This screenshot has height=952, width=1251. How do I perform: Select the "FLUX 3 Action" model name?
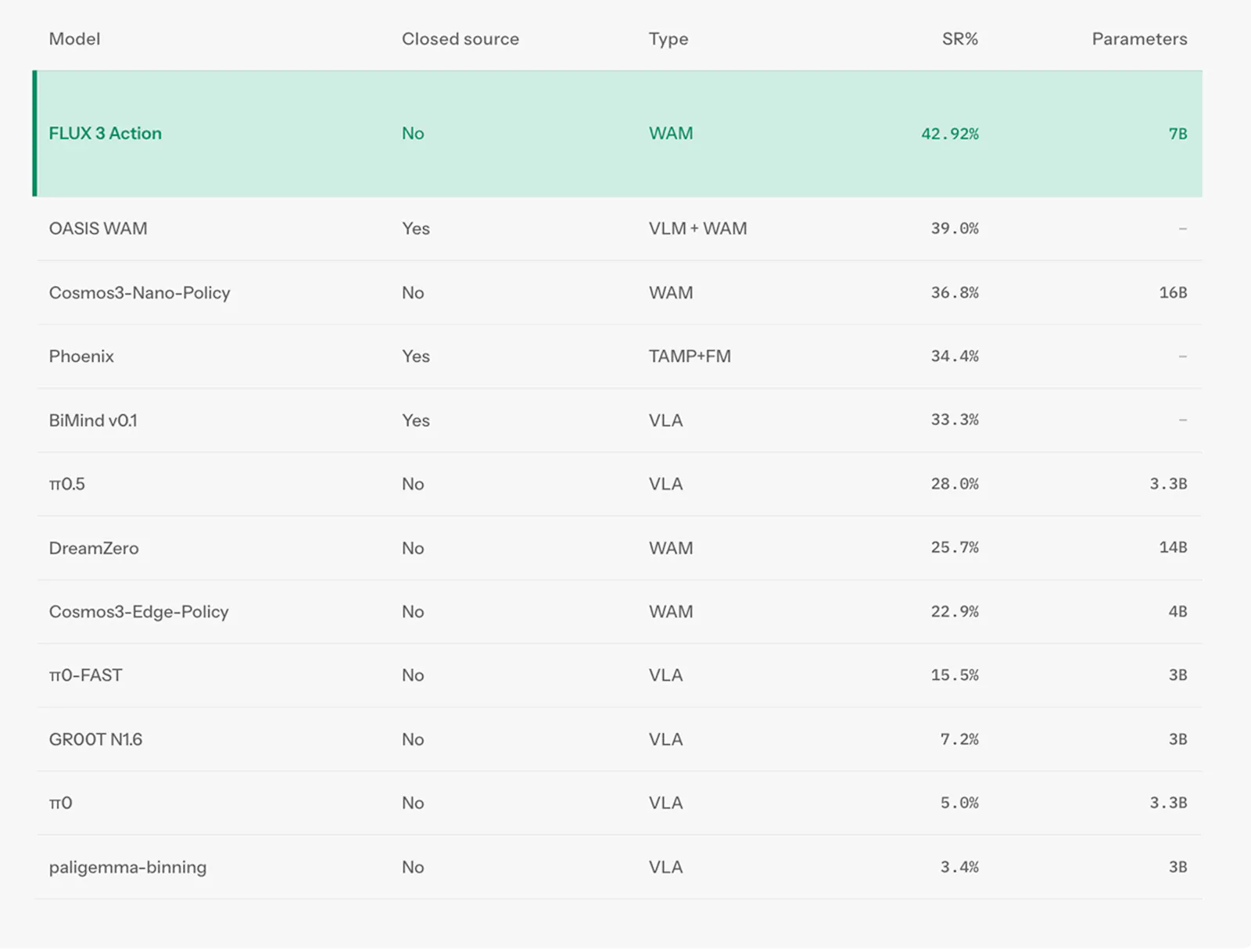pyautogui.click(x=106, y=134)
